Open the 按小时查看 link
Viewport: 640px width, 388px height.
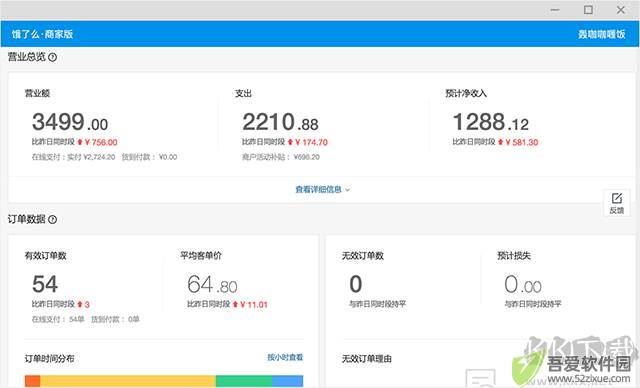(285, 357)
